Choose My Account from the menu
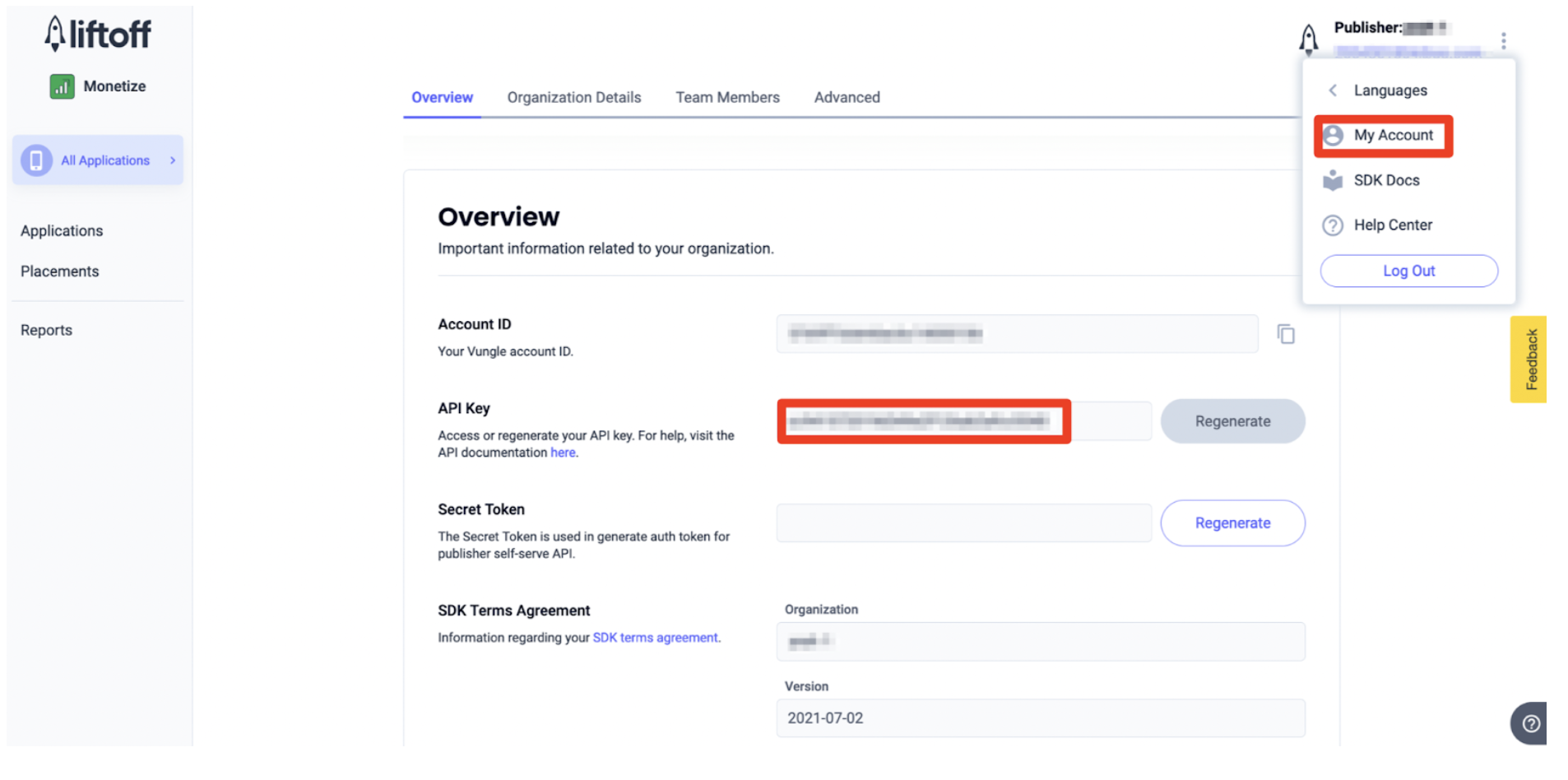Image resolution: width=1568 pixels, height=780 pixels. point(1393,135)
